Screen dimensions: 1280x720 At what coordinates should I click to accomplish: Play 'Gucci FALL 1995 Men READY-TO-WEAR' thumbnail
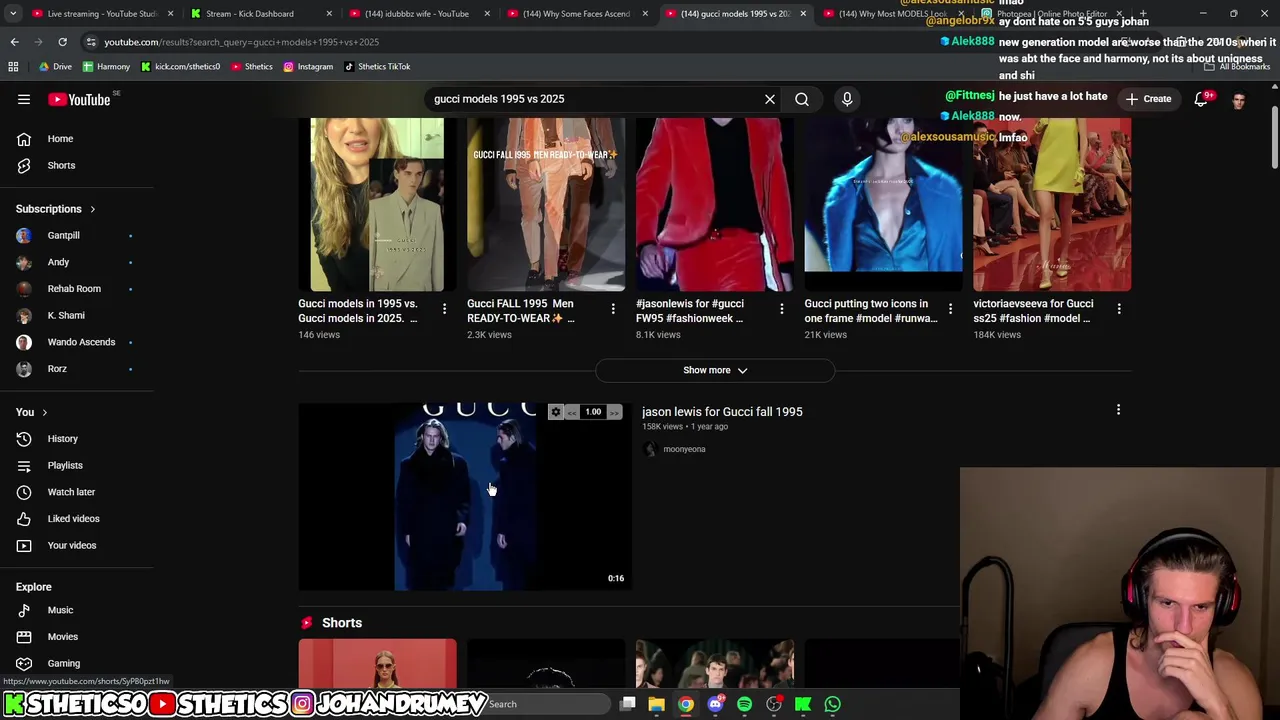(x=546, y=204)
